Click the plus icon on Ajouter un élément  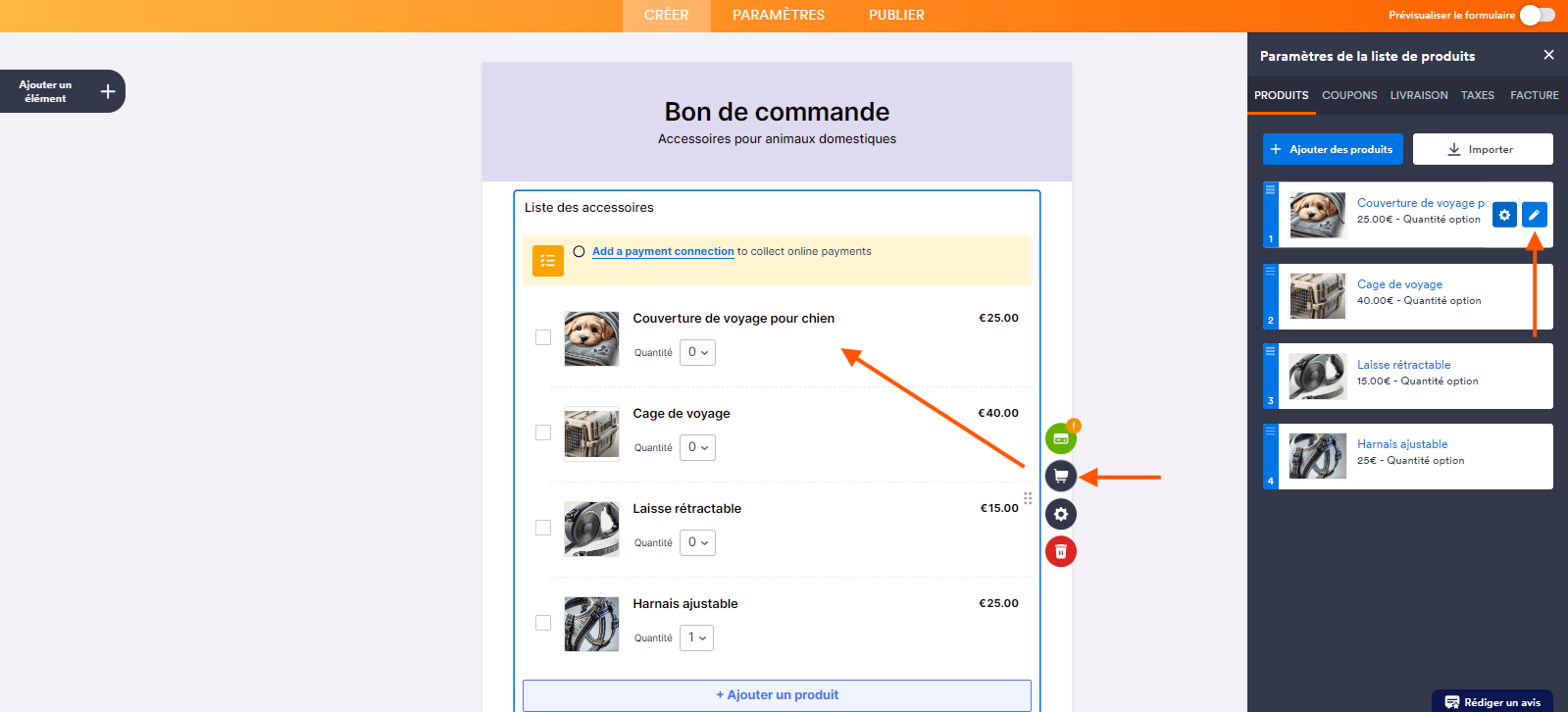pos(108,91)
